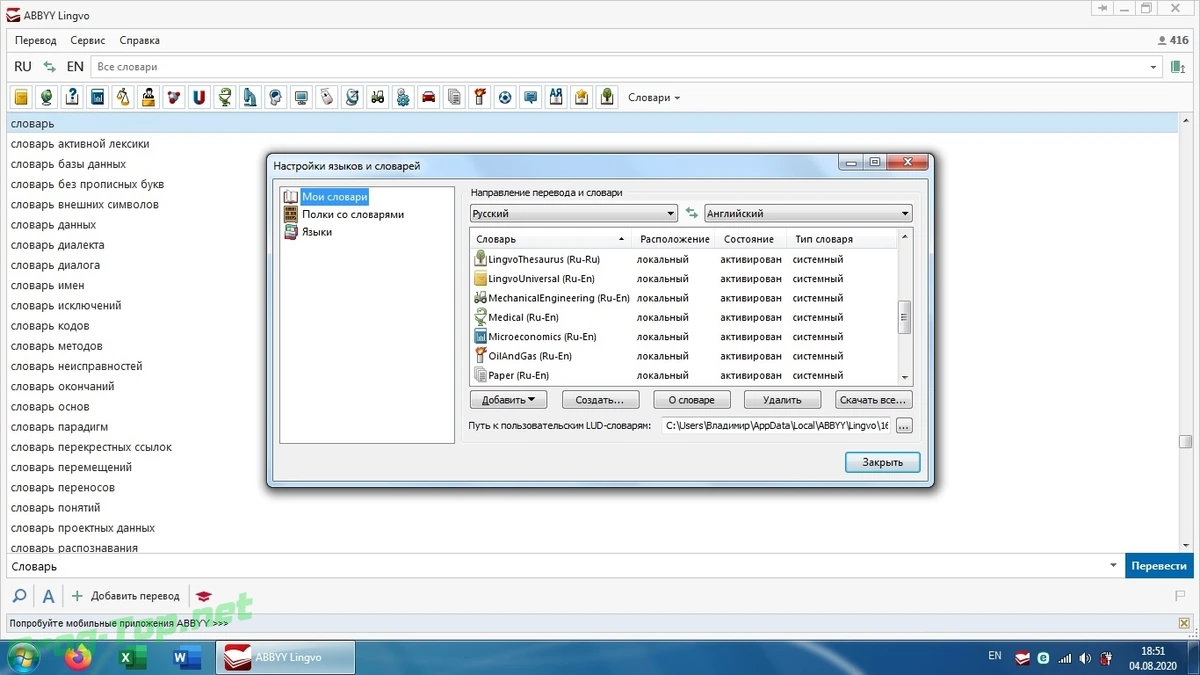
Task: Select the magnet physics dictionary icon
Action: click(199, 97)
